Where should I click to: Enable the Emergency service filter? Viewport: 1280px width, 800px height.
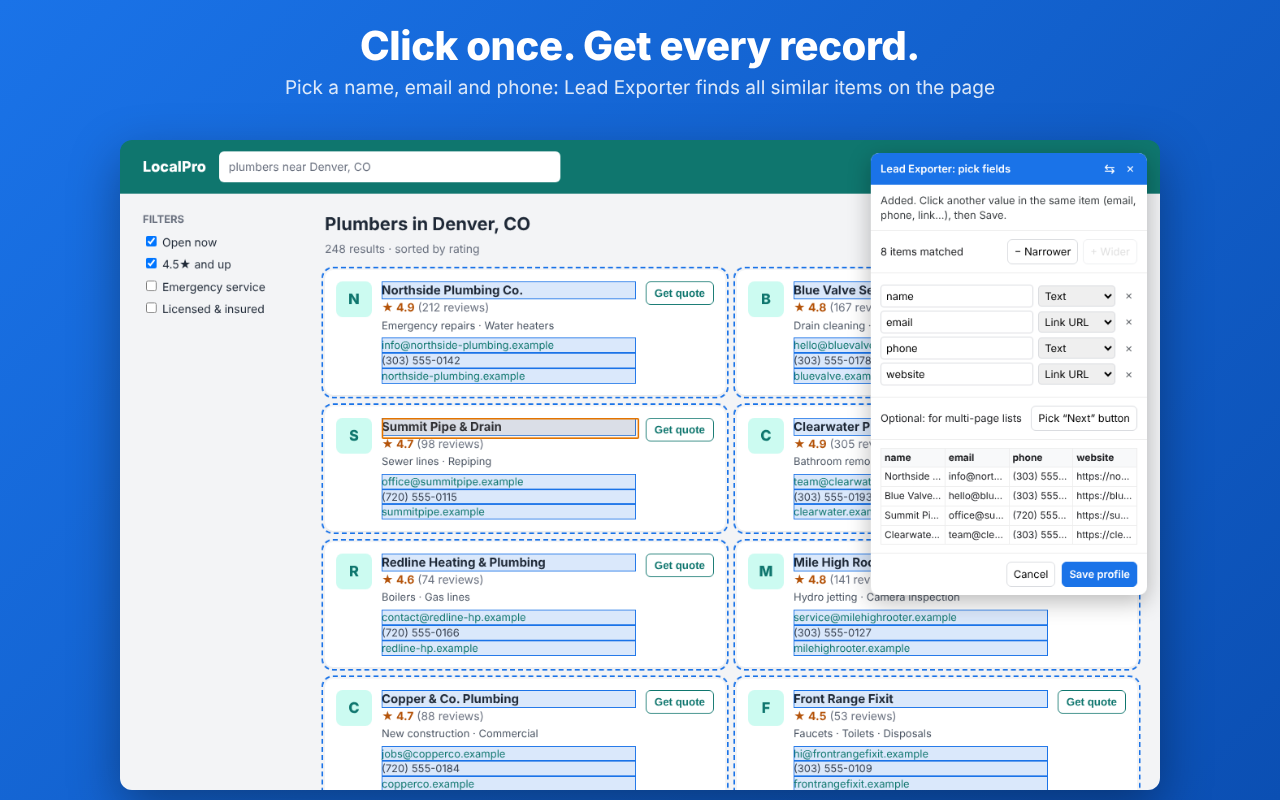151,286
